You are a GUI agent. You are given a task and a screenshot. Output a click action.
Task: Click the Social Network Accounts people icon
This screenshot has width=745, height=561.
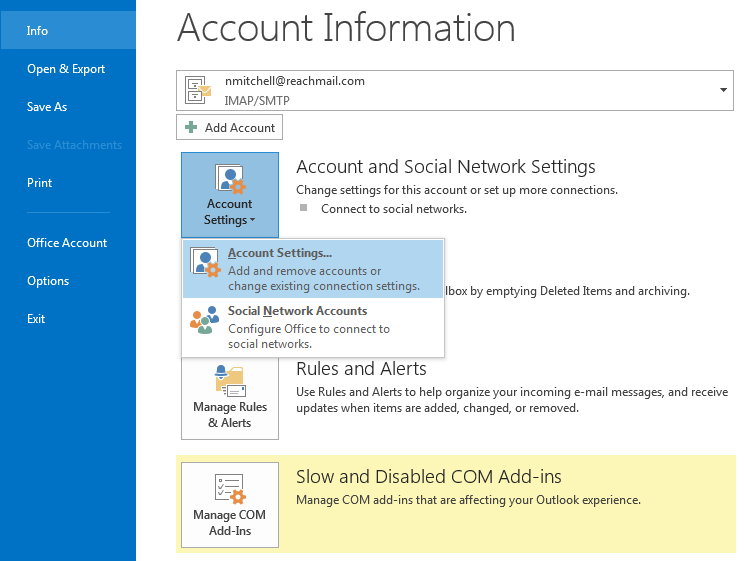pos(205,320)
